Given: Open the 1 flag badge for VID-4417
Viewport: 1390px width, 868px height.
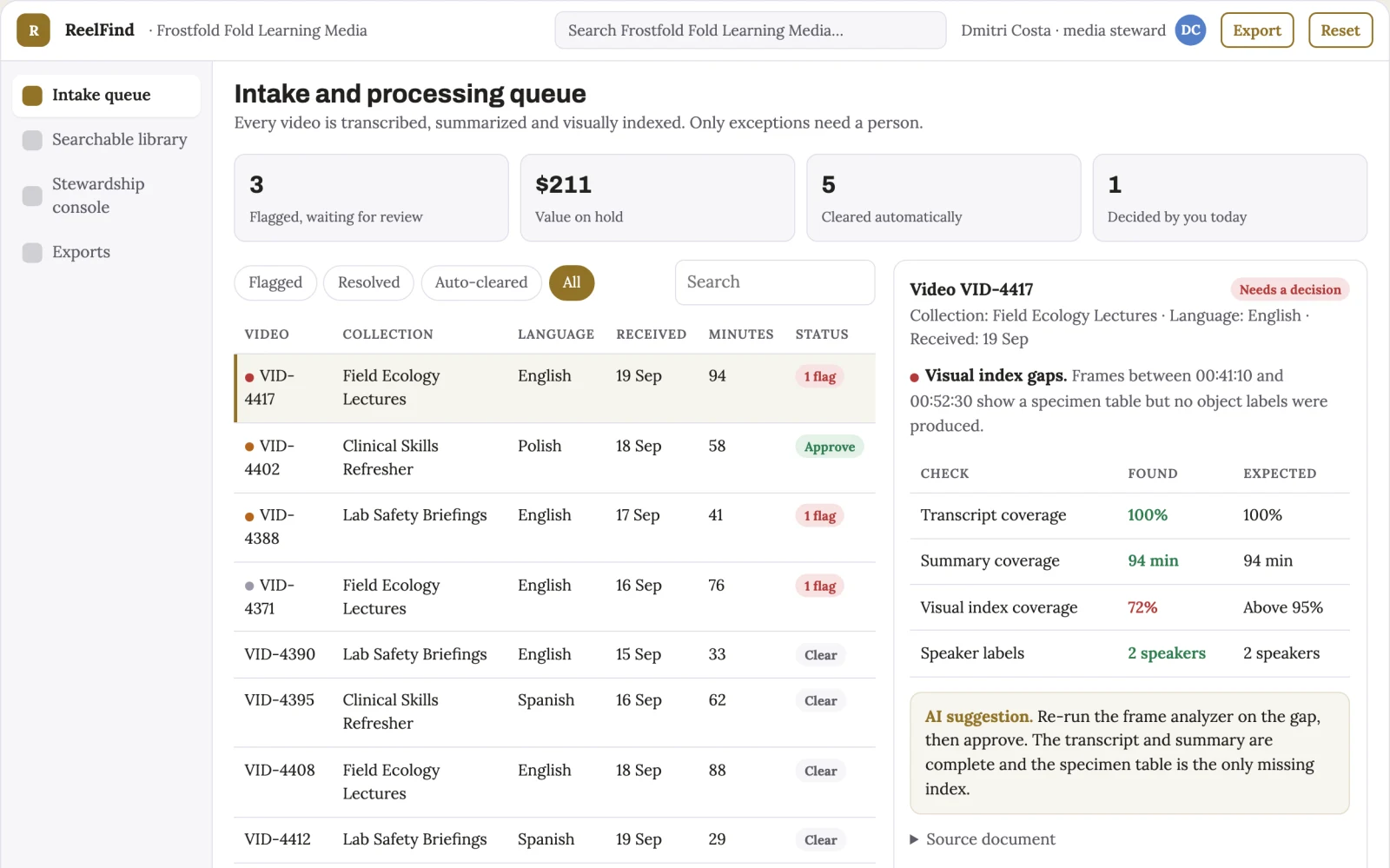Looking at the screenshot, I should [820, 377].
